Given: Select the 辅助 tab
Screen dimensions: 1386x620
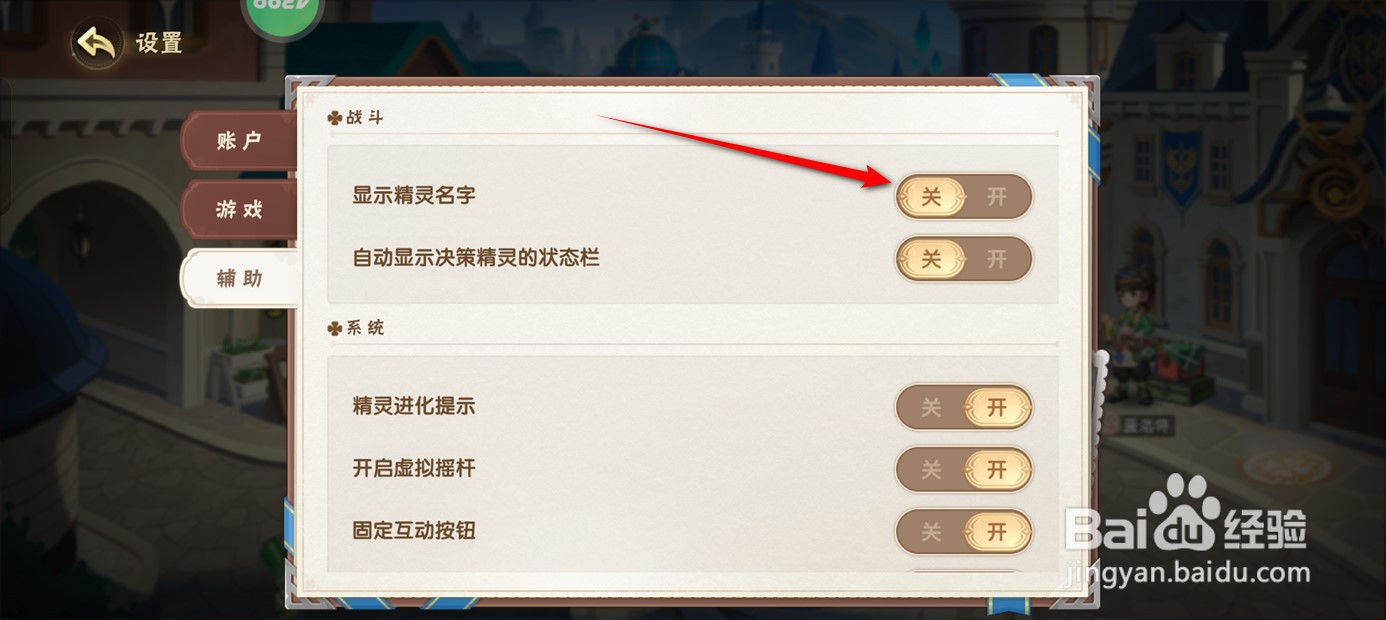Looking at the screenshot, I should pos(239,278).
